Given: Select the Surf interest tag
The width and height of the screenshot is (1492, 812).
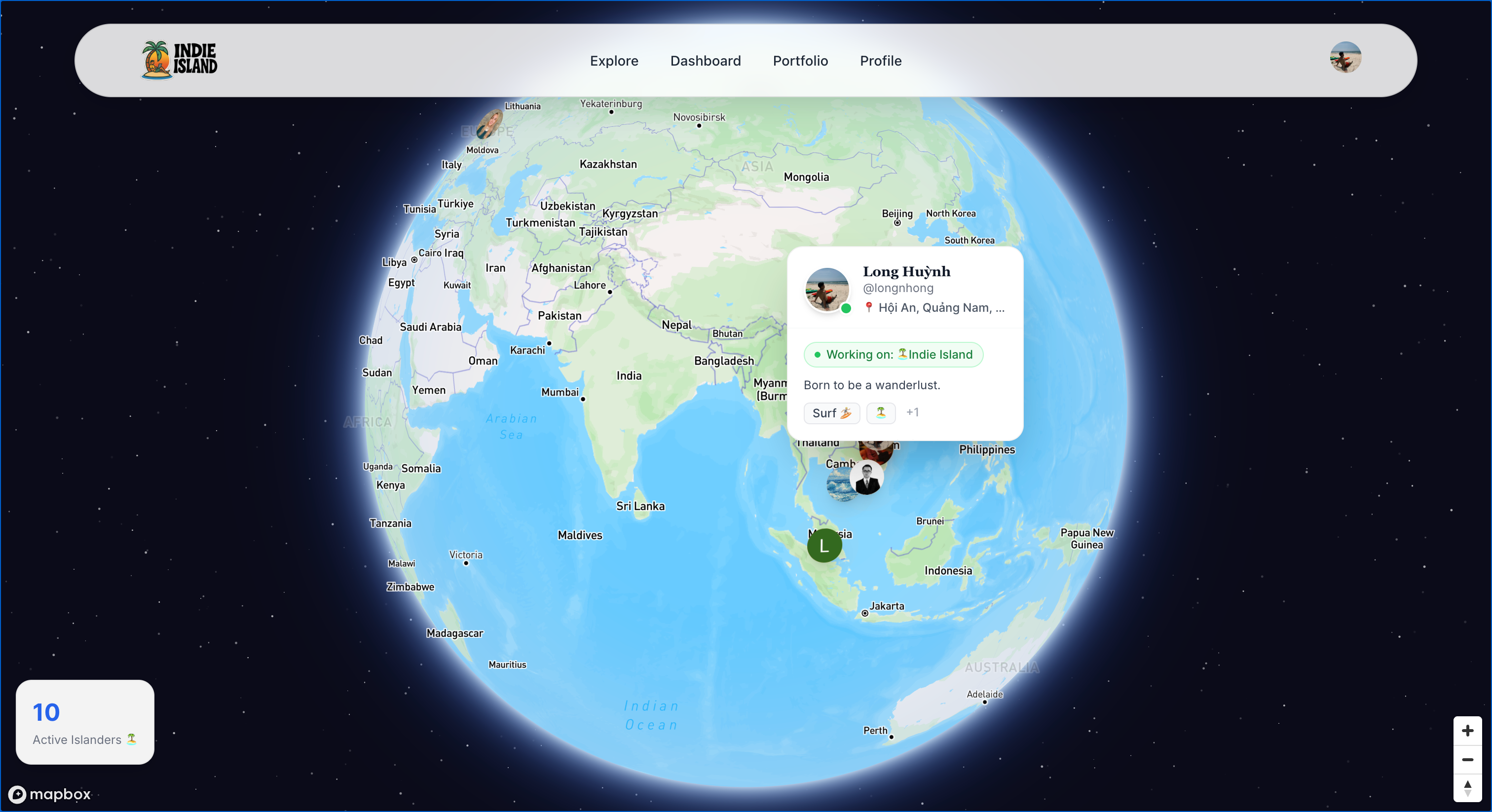Looking at the screenshot, I should click(831, 413).
